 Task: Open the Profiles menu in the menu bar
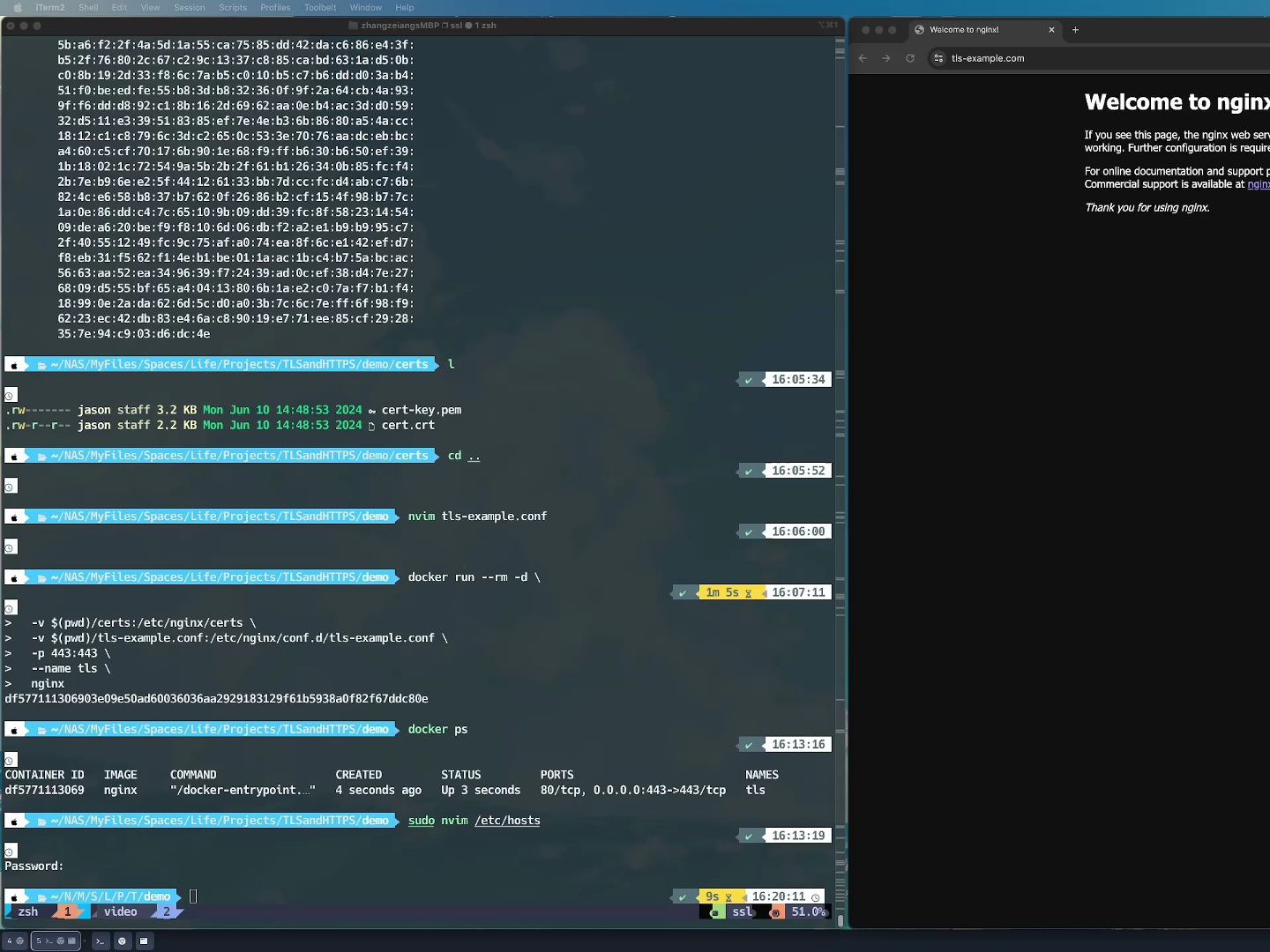275,7
